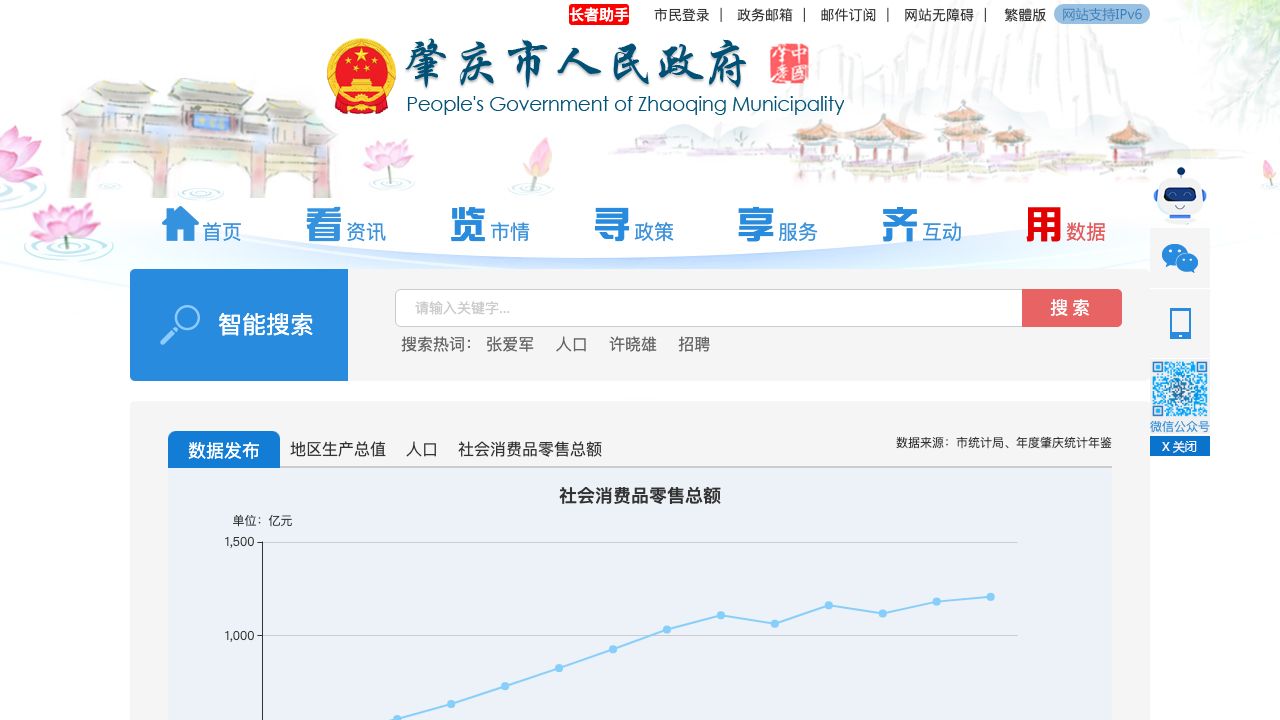The width and height of the screenshot is (1280, 720).
Task: Click the national emblem logo
Action: 361,76
